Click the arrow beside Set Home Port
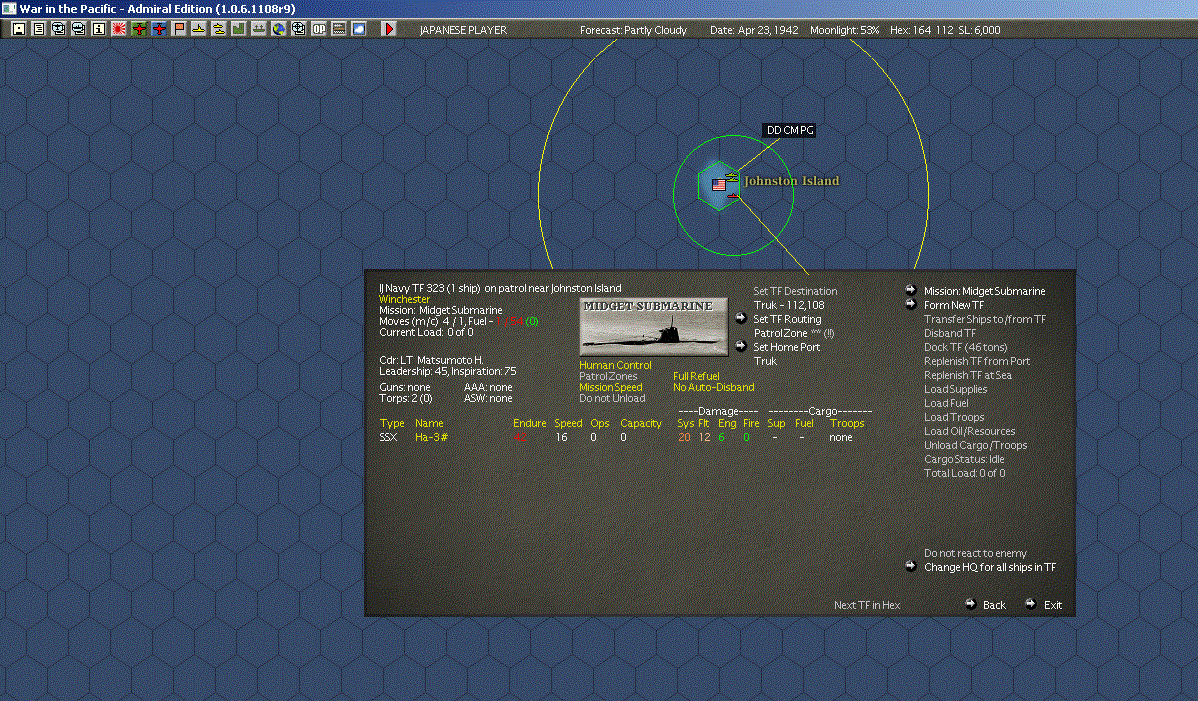 click(740, 347)
